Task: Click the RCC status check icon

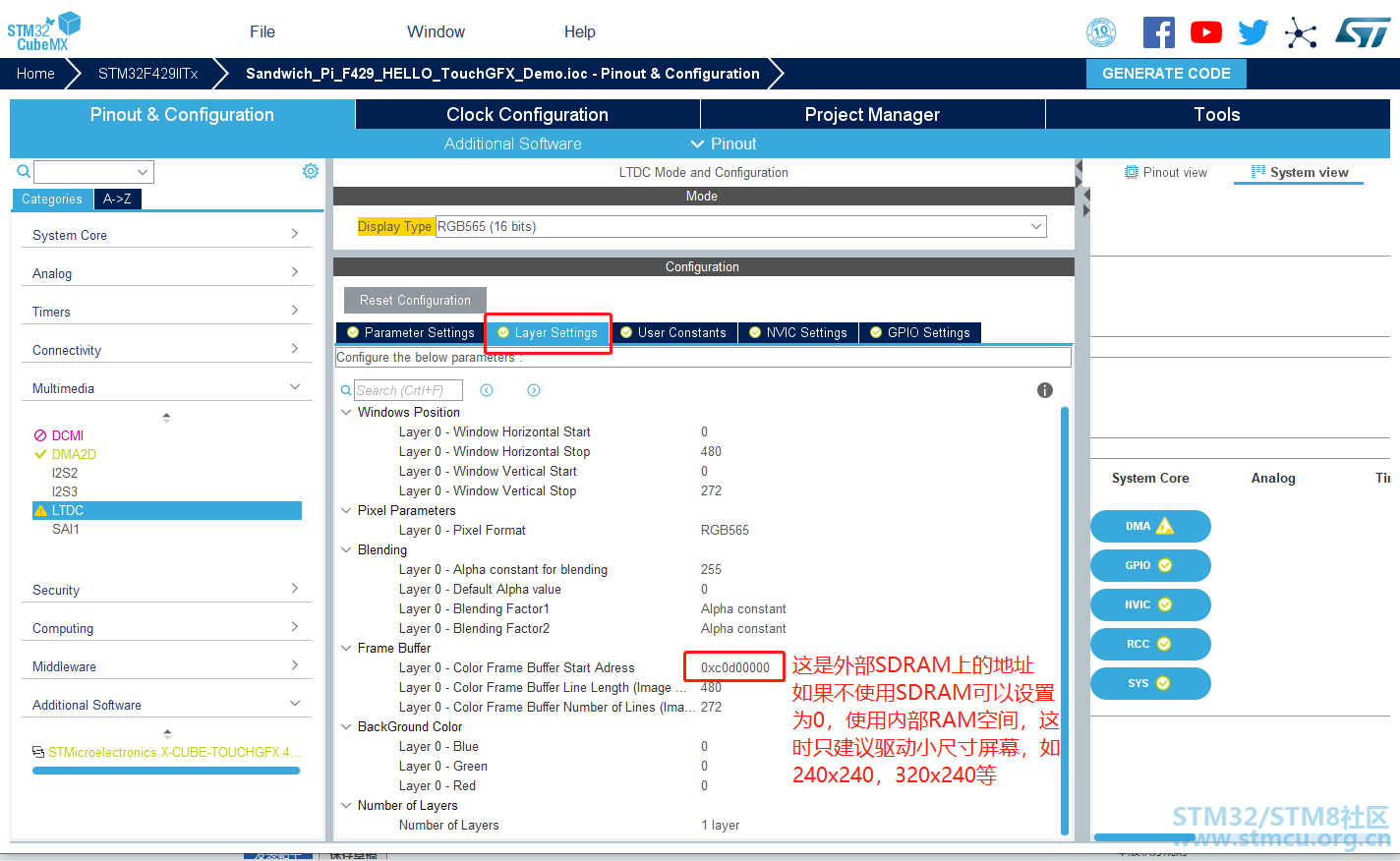Action: 1164,644
